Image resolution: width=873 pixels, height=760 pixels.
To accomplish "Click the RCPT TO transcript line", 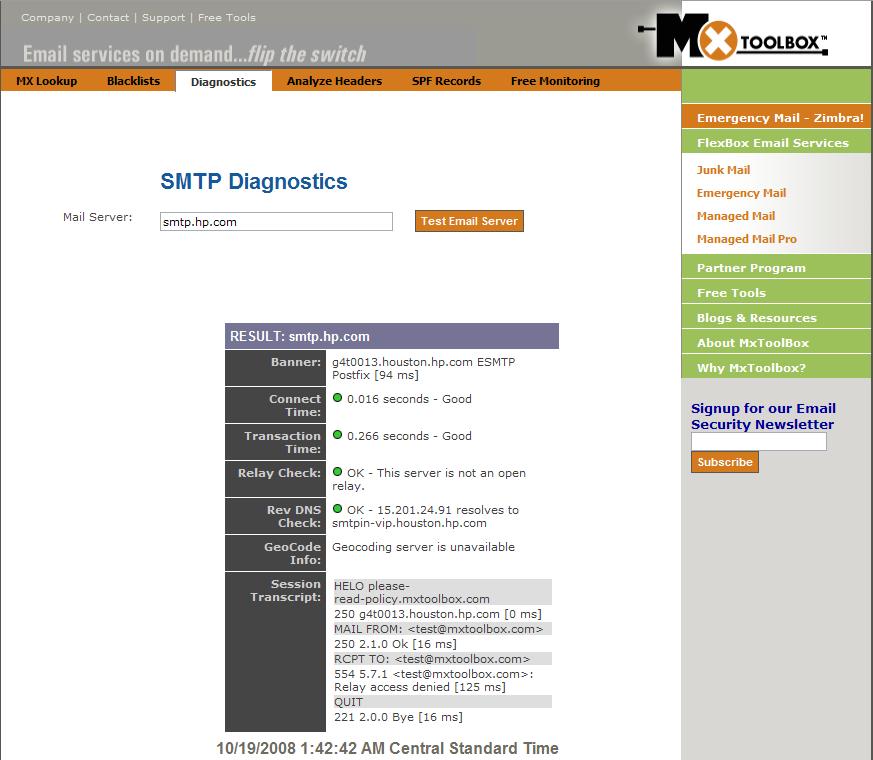I will (x=443, y=659).
